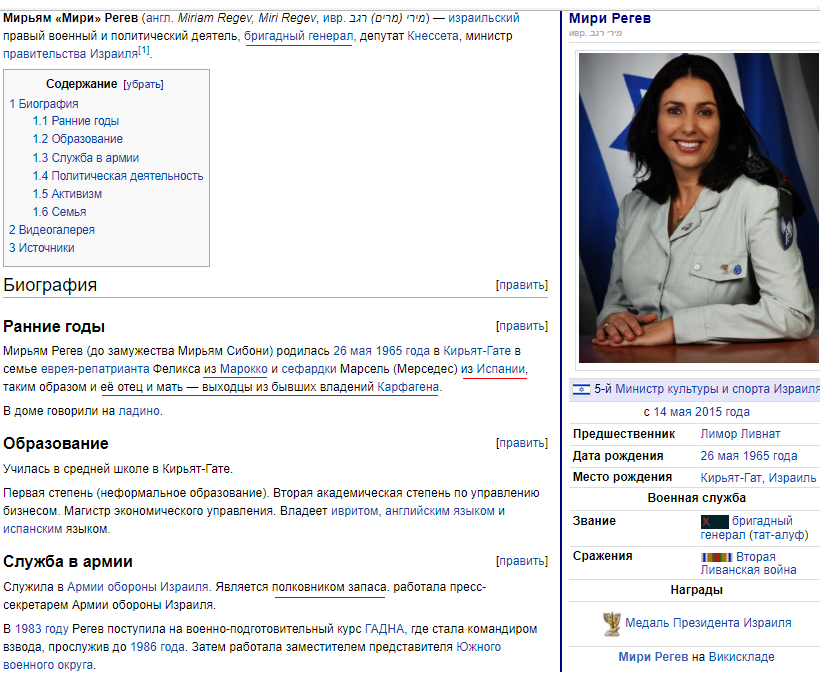Open the Кирьят-Гате link
820x683 pixels.
[x=477, y=351]
